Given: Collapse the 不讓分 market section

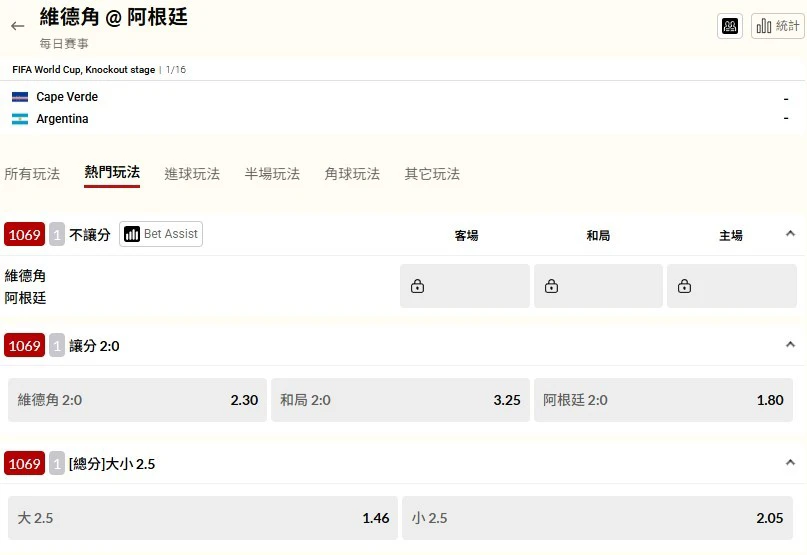Looking at the screenshot, I should click(x=790, y=234).
